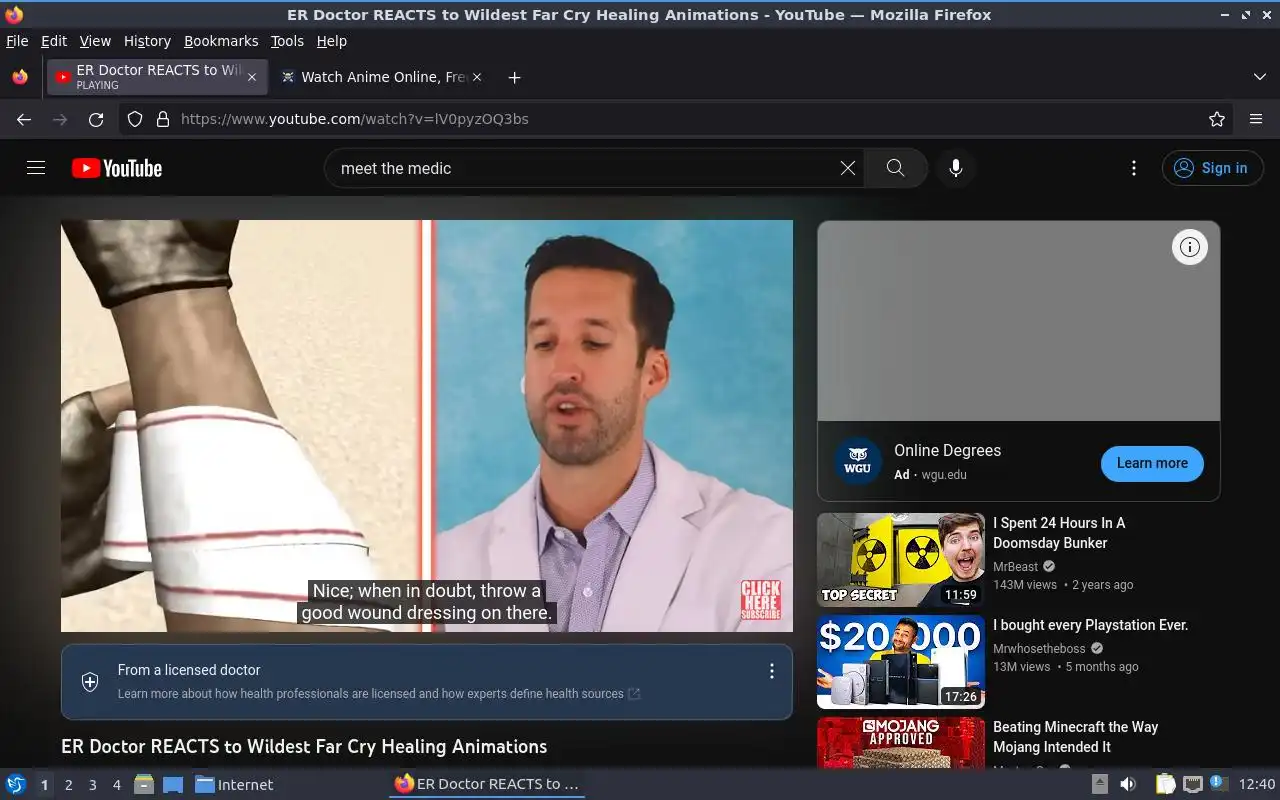Go to the YouTube home logo
Image resolution: width=1280 pixels, height=800 pixels.
[117, 168]
